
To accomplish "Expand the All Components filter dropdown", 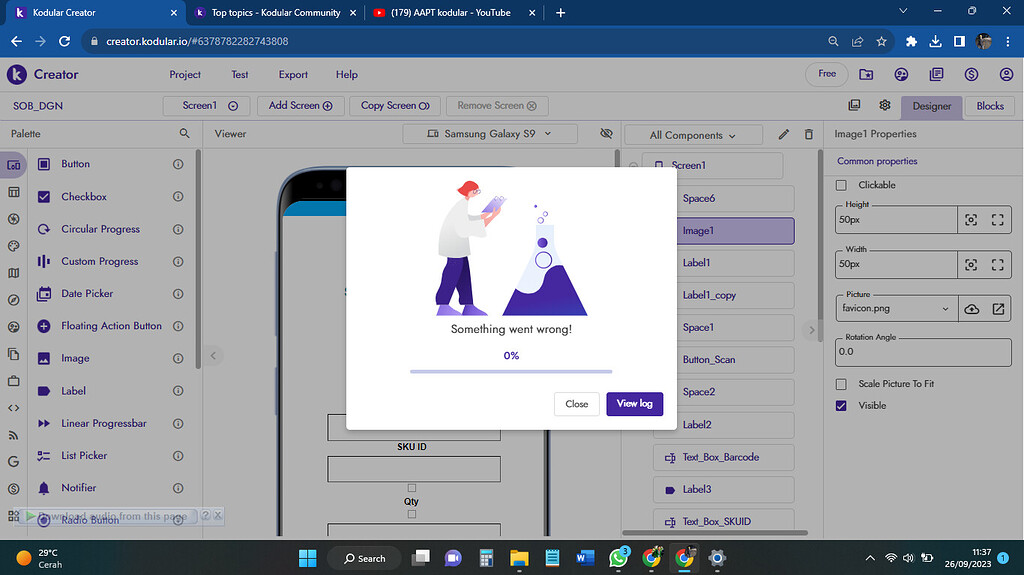I will pos(692,135).
